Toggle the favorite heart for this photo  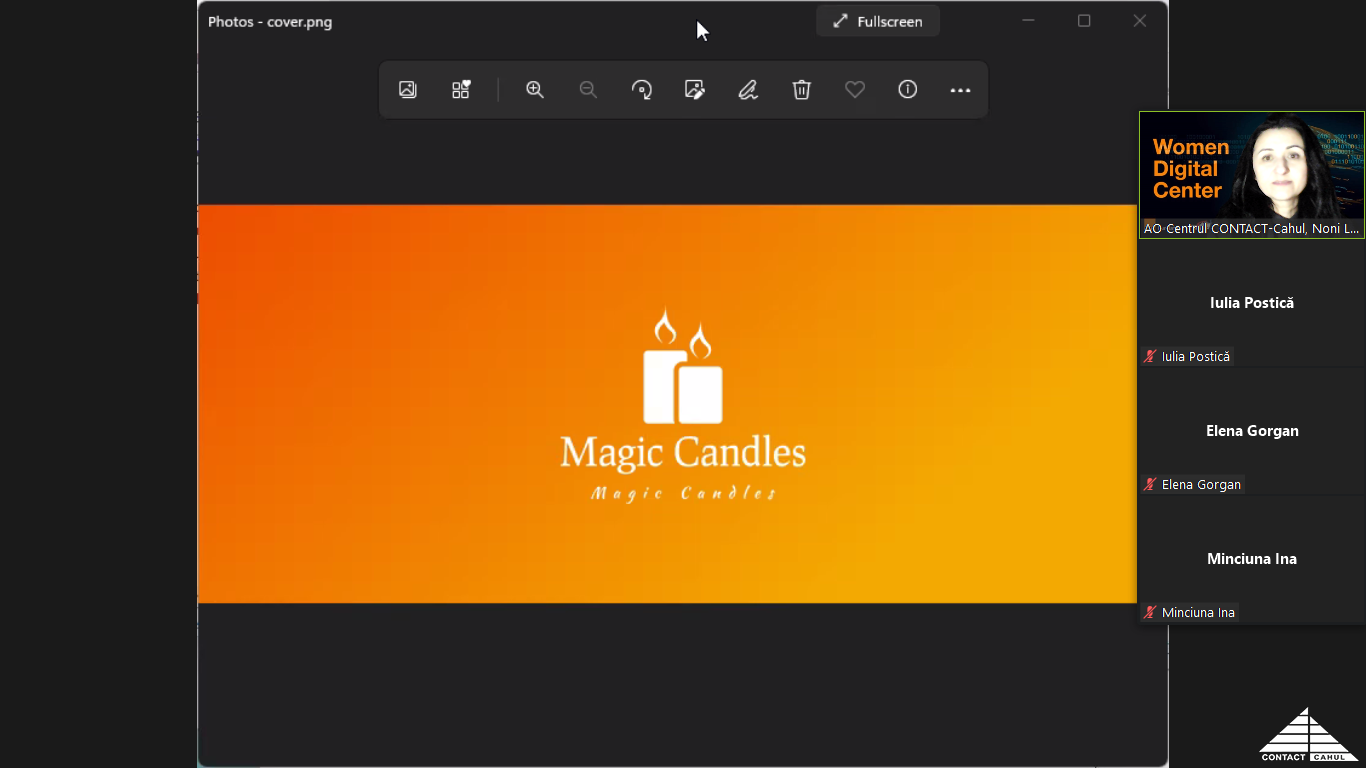[x=855, y=90]
